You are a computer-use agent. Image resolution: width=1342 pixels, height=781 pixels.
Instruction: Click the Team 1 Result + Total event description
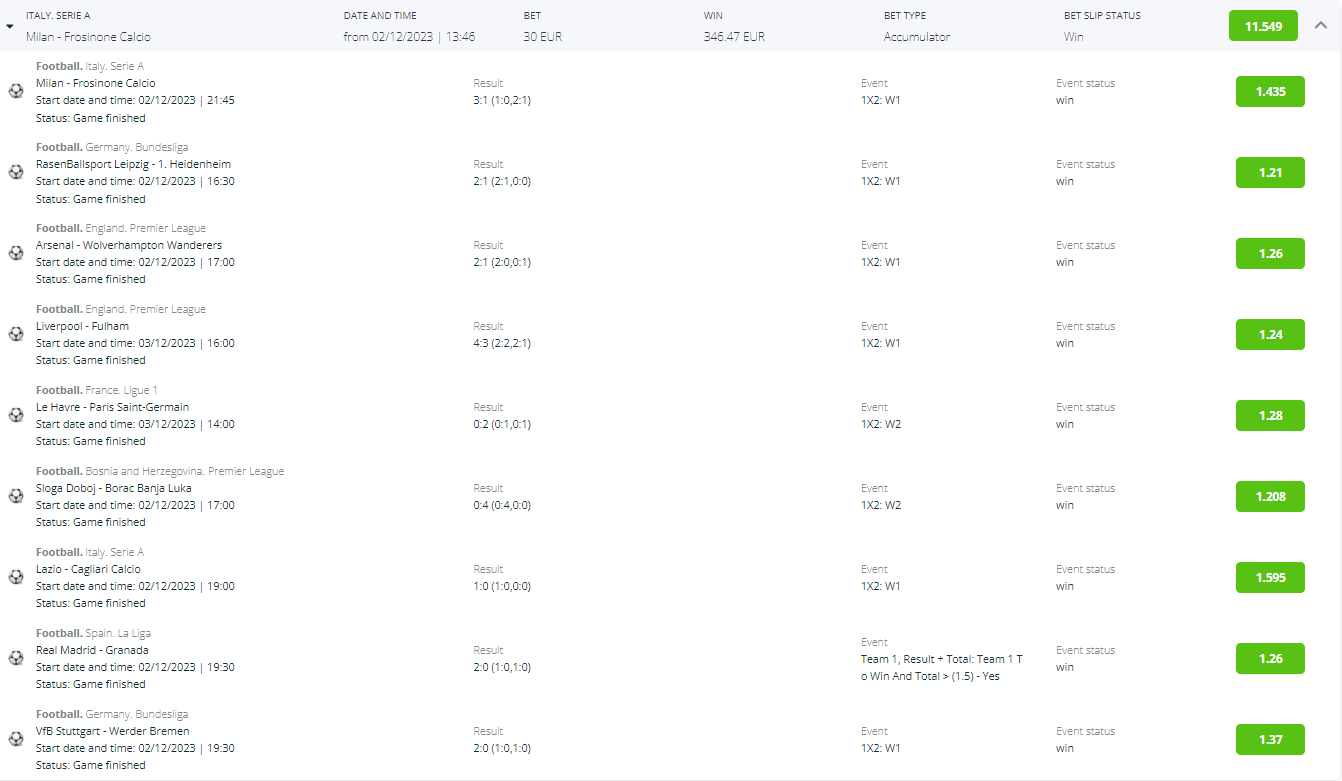942,668
